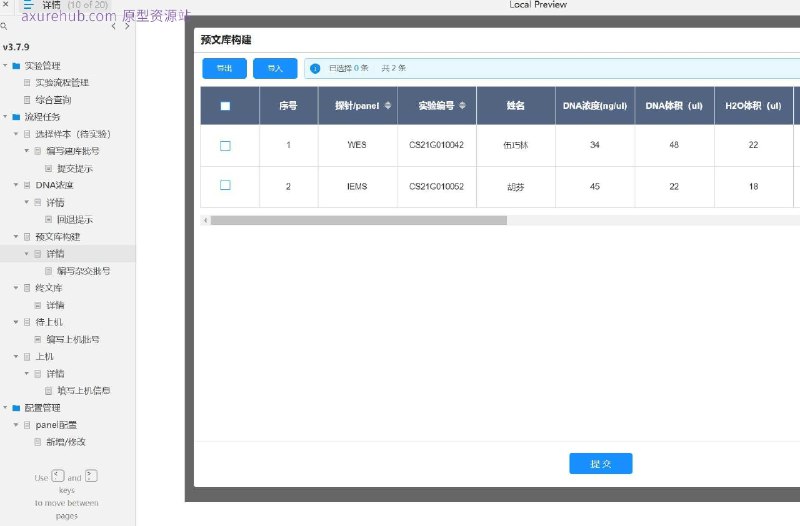The image size is (800, 526).
Task: Click the table's horizontal scrollbar thumb
Action: 359,220
